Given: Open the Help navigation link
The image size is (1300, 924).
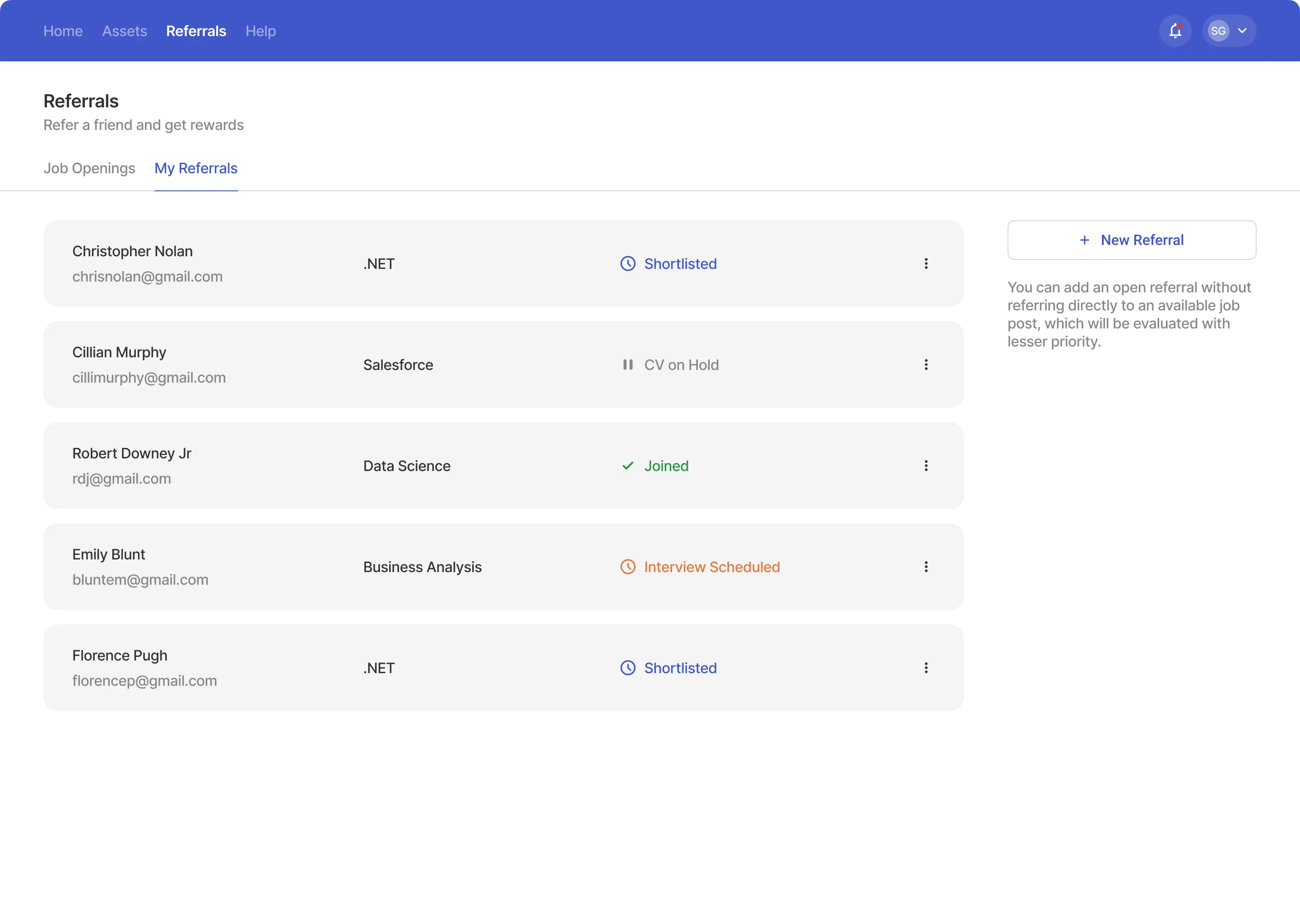Looking at the screenshot, I should [261, 31].
